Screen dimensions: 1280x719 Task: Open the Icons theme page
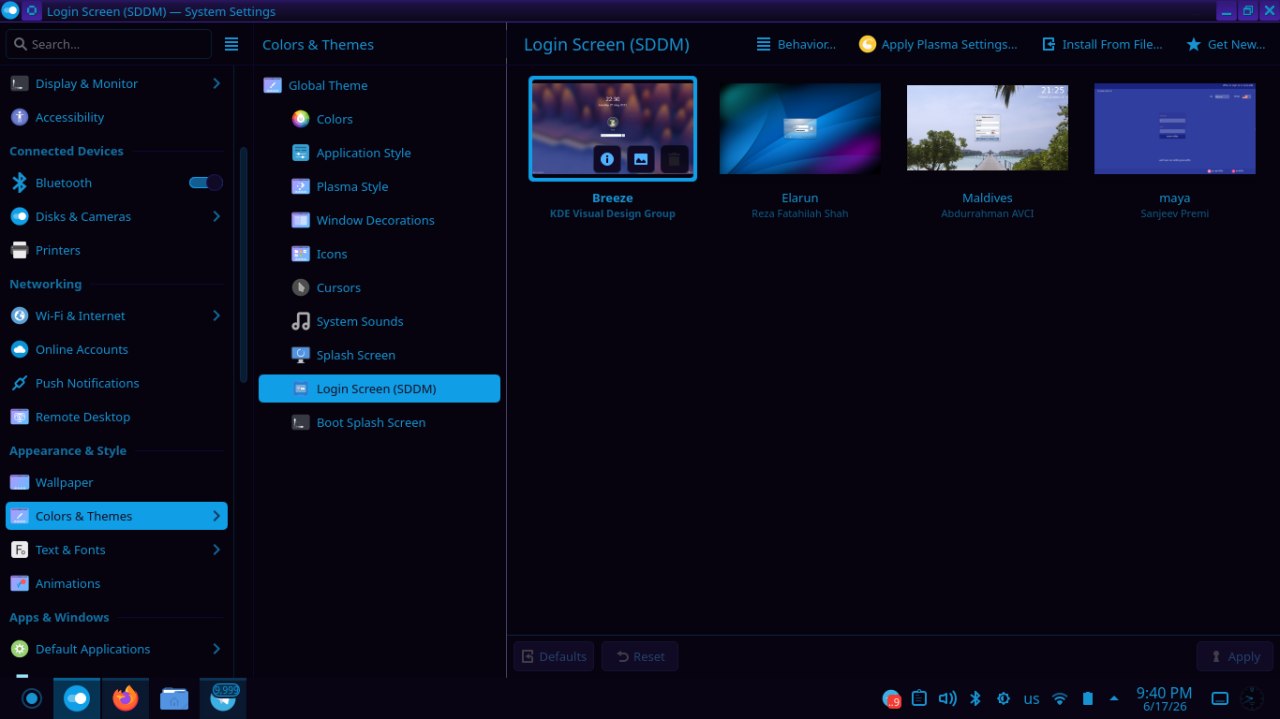tap(379, 254)
